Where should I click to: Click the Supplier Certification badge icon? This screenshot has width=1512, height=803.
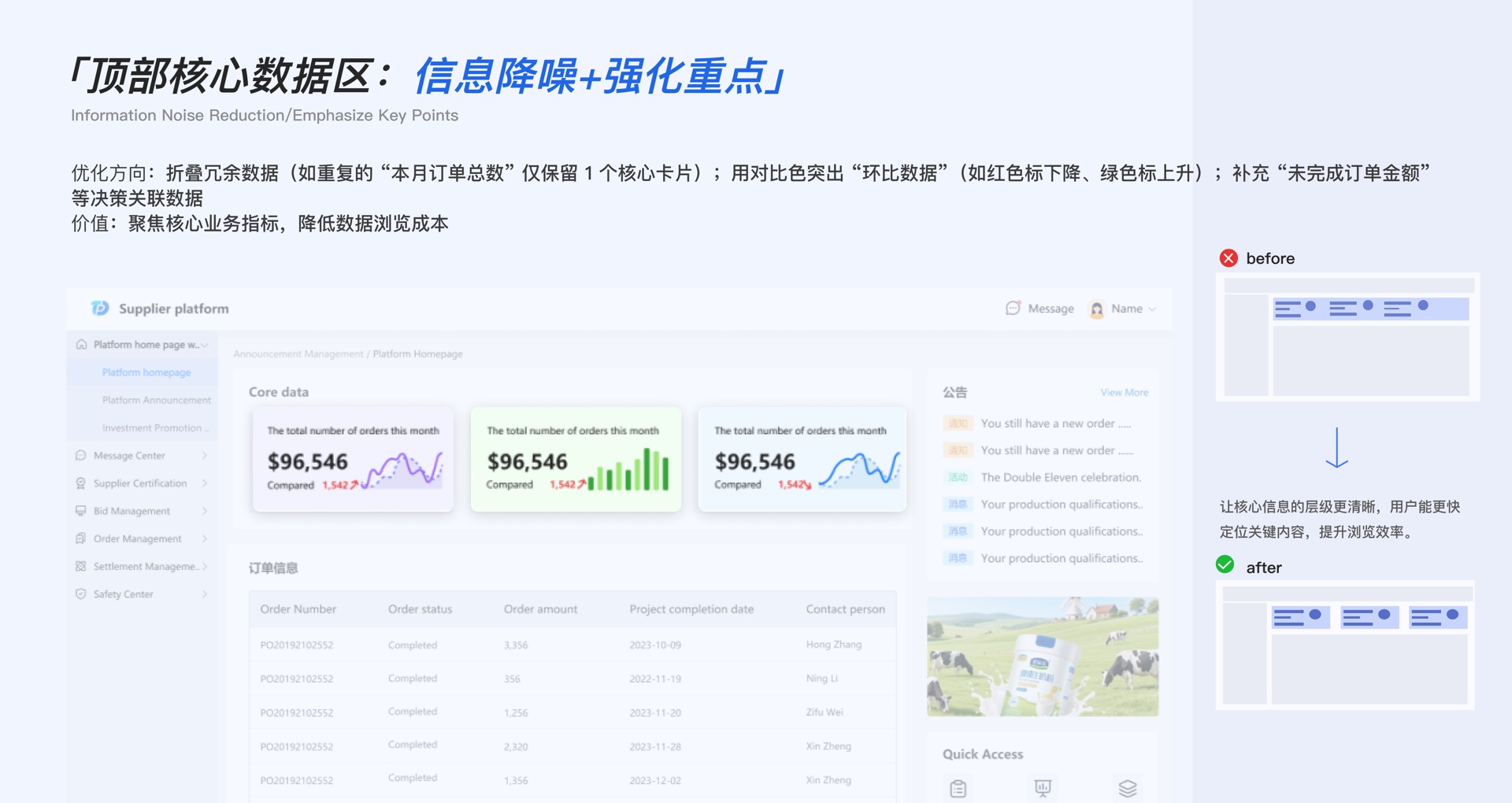80,483
